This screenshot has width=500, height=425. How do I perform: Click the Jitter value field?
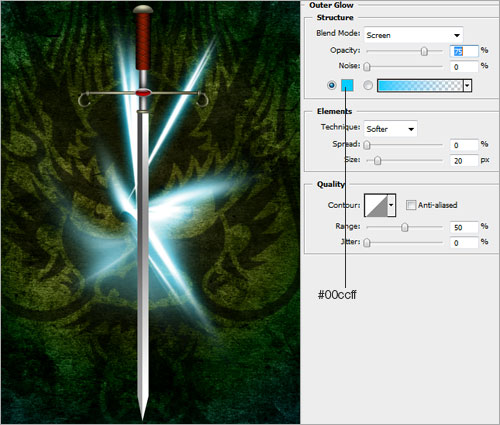pos(464,243)
